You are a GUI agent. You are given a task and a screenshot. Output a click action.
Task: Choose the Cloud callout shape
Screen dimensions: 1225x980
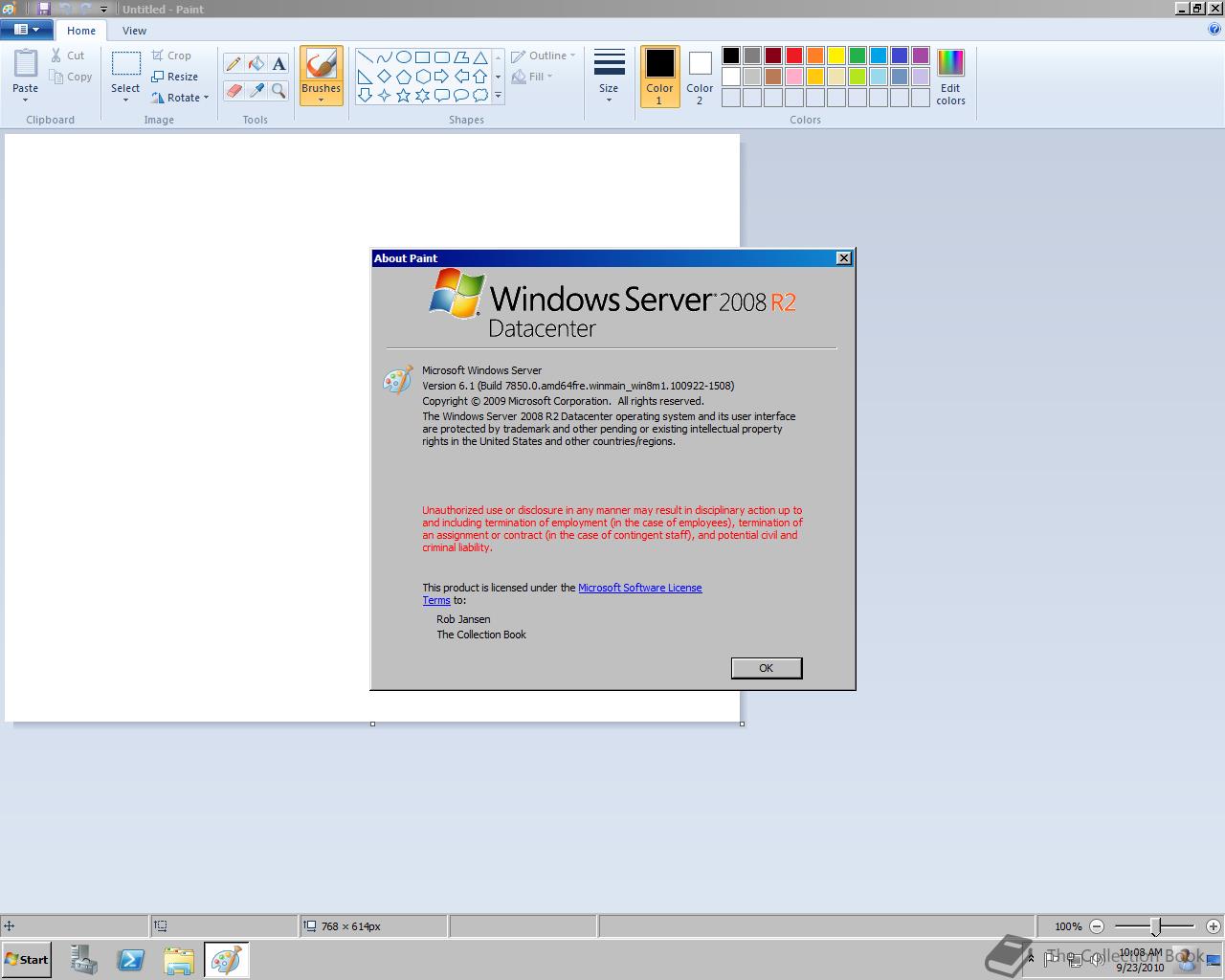point(479,96)
